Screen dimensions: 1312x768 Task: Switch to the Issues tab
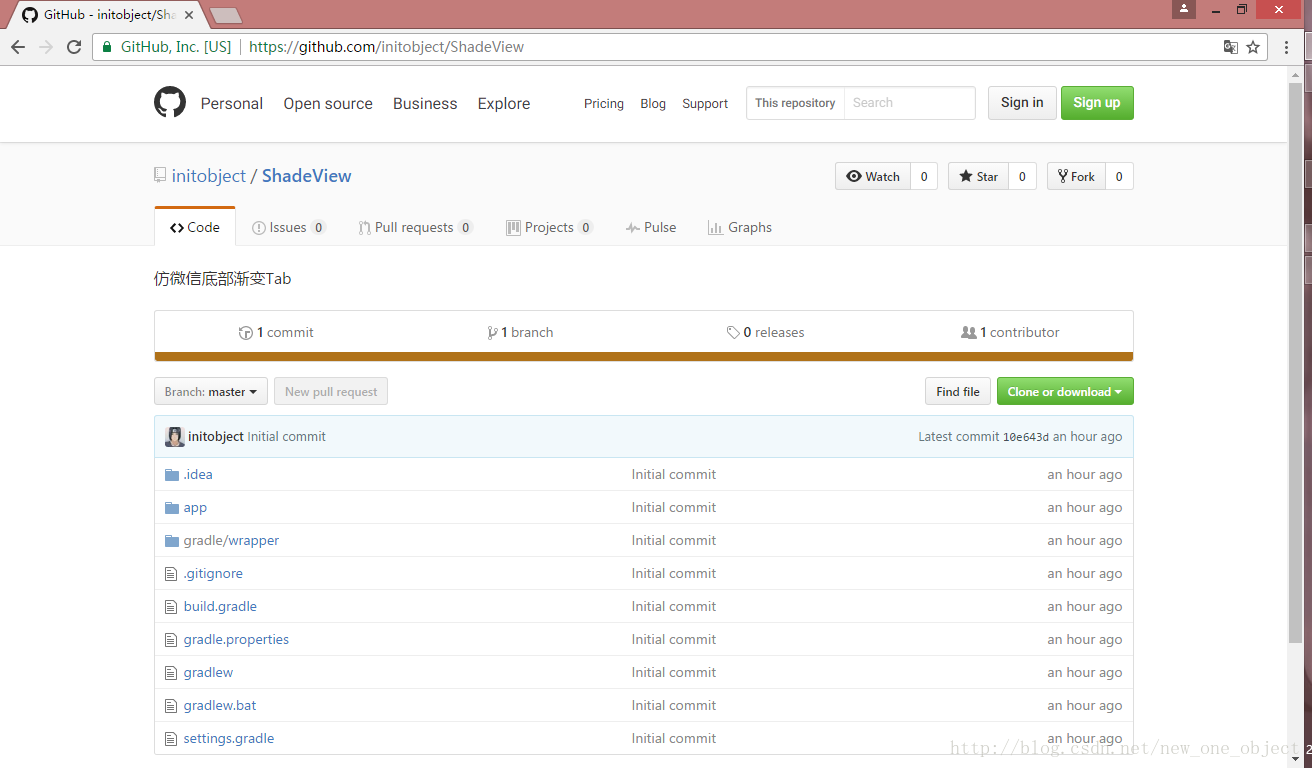(289, 227)
